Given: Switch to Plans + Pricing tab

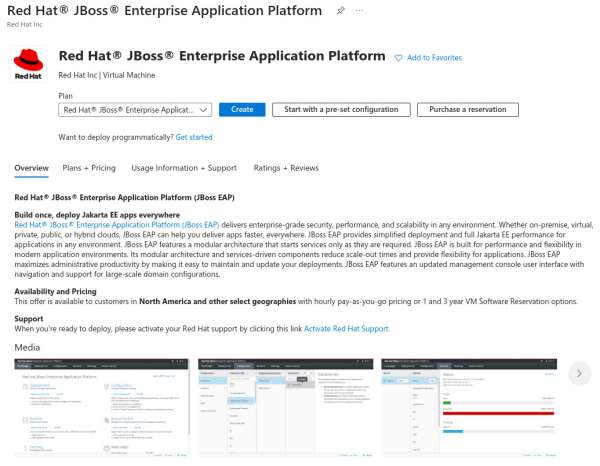Looking at the screenshot, I should [x=89, y=168].
